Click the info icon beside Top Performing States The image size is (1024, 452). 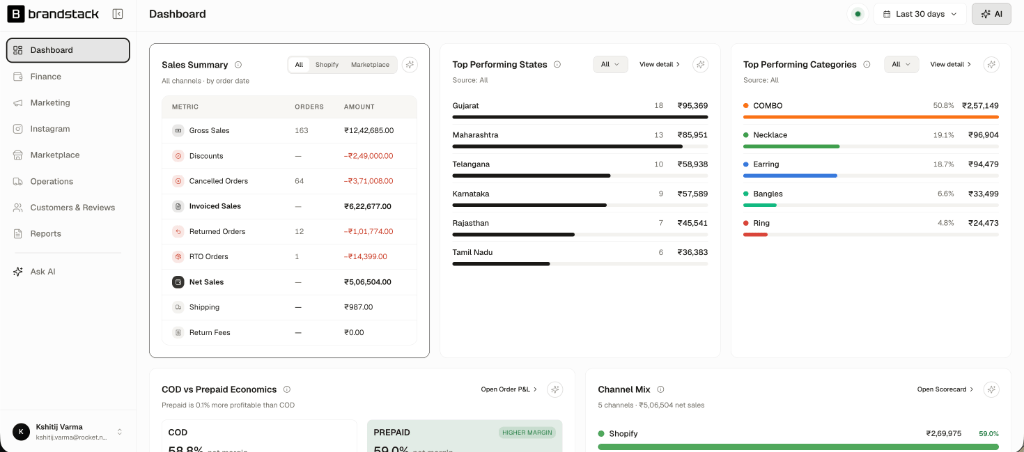tap(557, 65)
